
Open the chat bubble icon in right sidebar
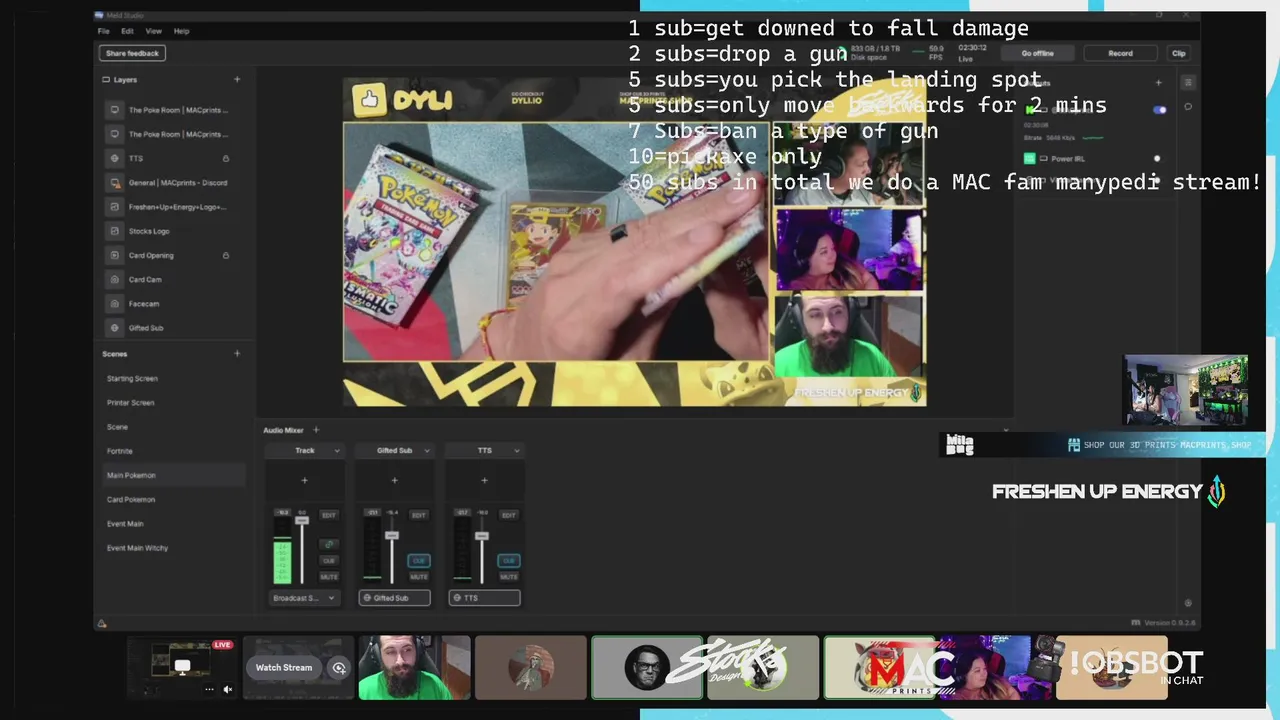coord(1188,107)
